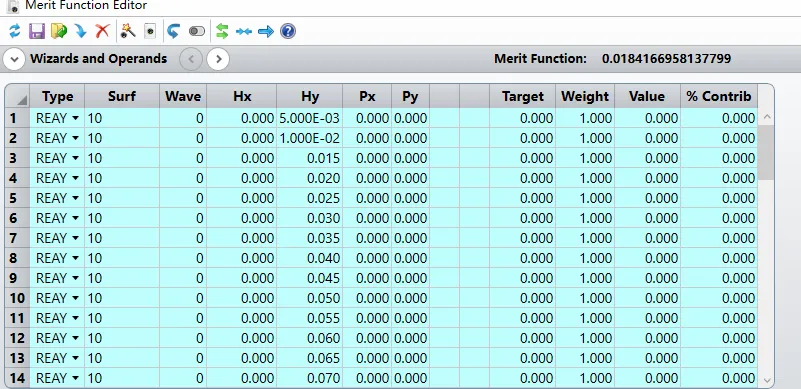801x389 pixels.
Task: Click Hy cell 1.000E-02 in row 2
Action: pyautogui.click(x=310, y=139)
